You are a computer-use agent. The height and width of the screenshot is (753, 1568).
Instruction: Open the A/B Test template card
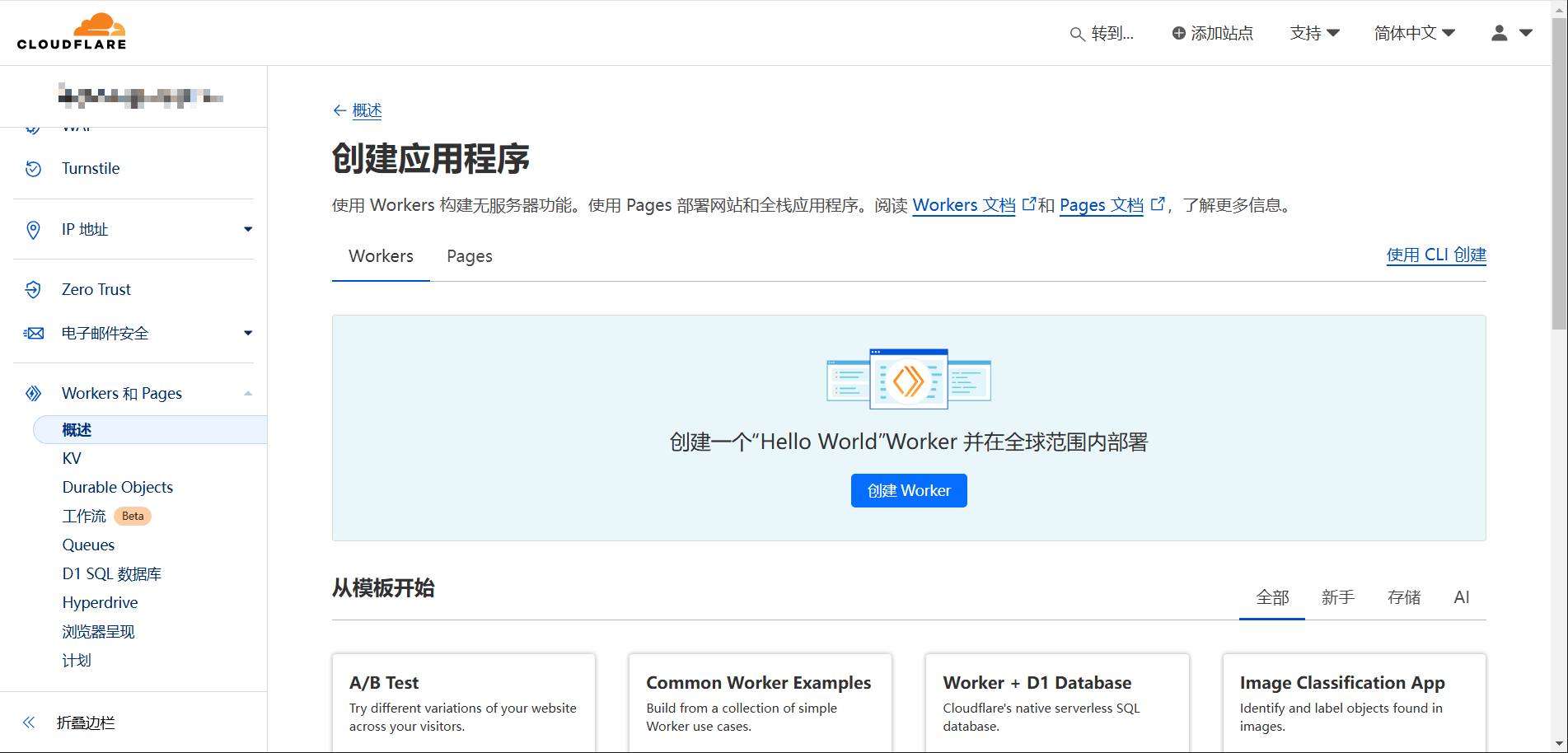(x=464, y=704)
